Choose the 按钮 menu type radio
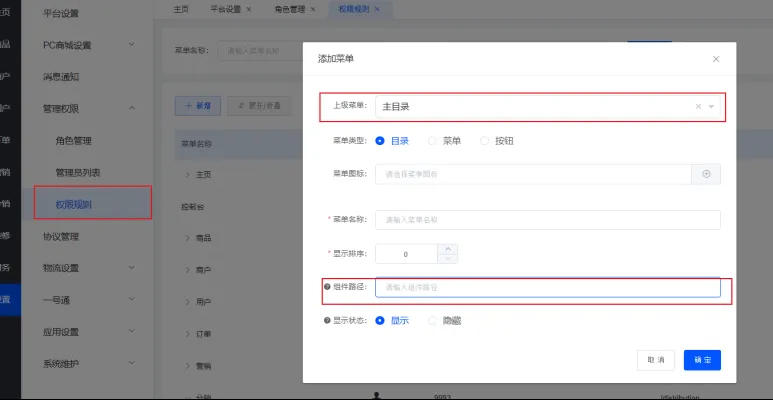Screen dimensions: 773x400 point(486,141)
